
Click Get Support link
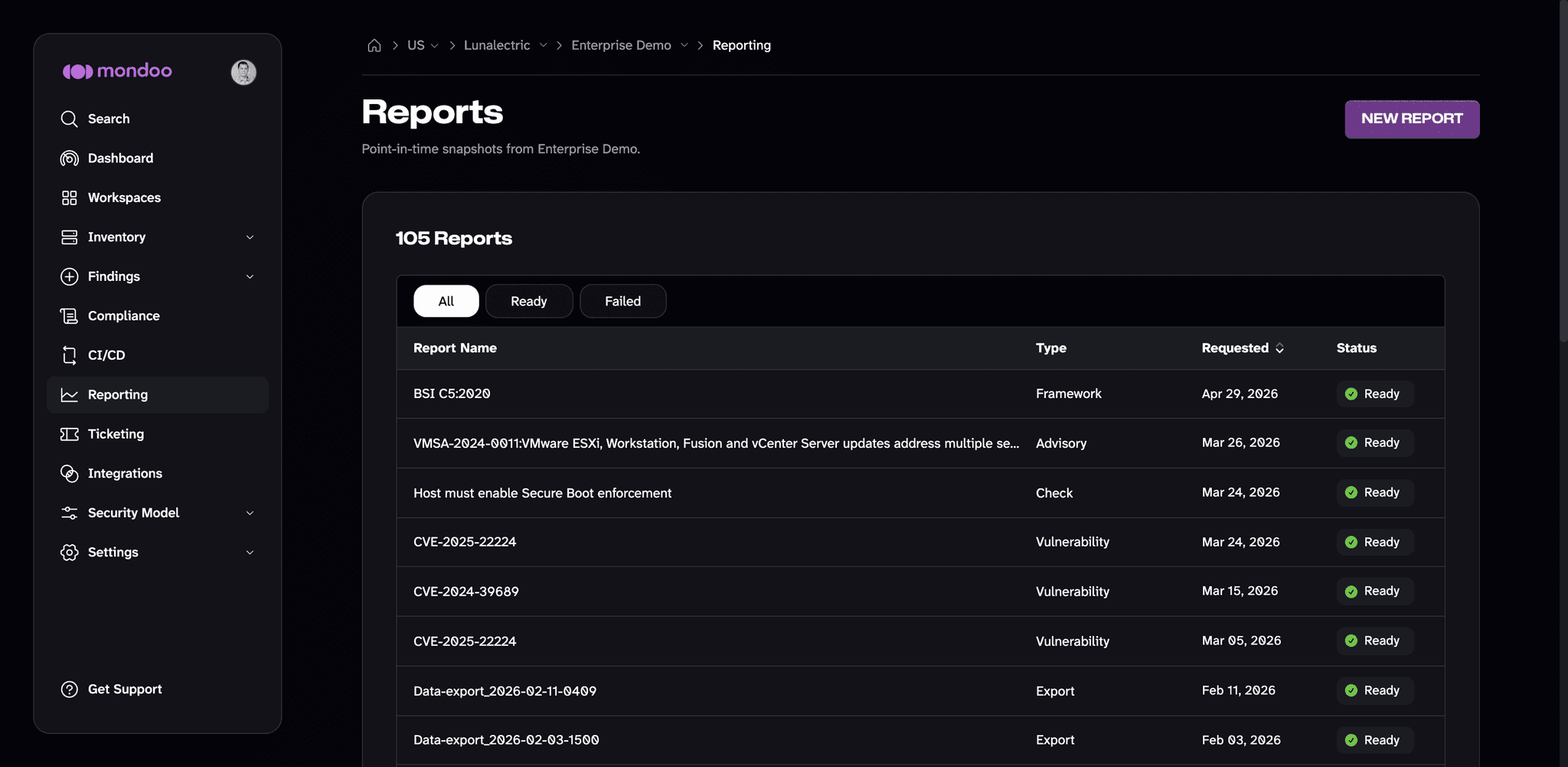coord(125,690)
